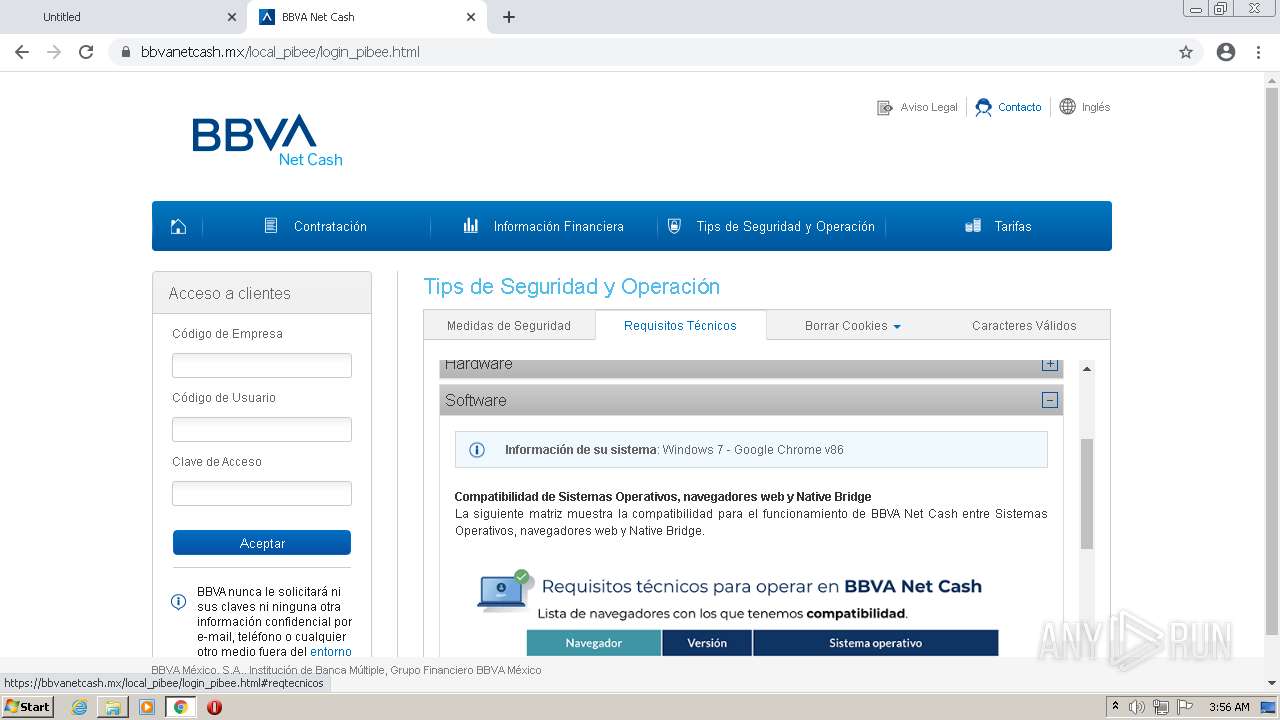The height and width of the screenshot is (720, 1280).
Task: Reload the current page
Action: [86, 52]
